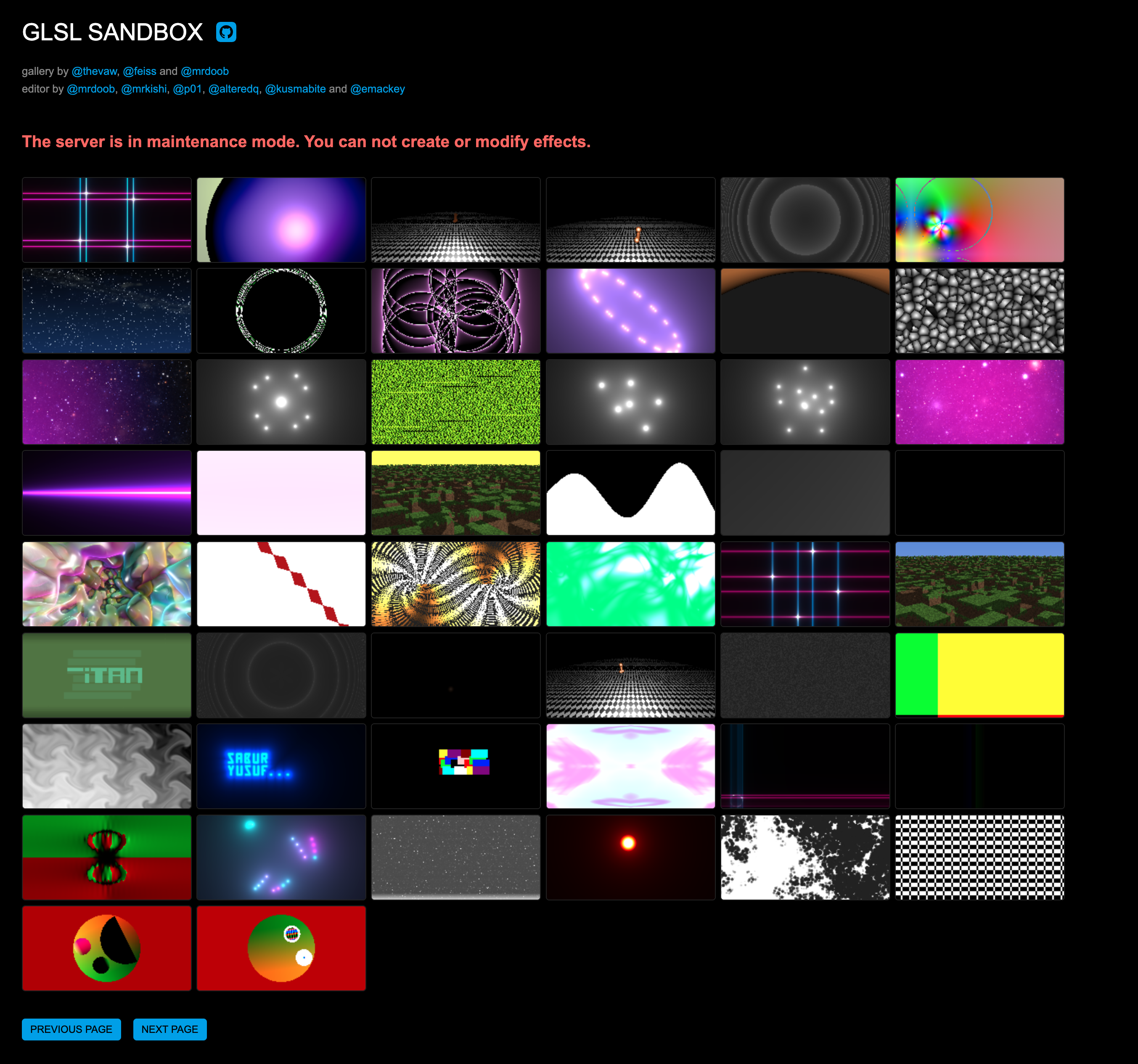Open the voxel terrain with yellow sky thumbnail
1138x1064 pixels.
point(455,493)
